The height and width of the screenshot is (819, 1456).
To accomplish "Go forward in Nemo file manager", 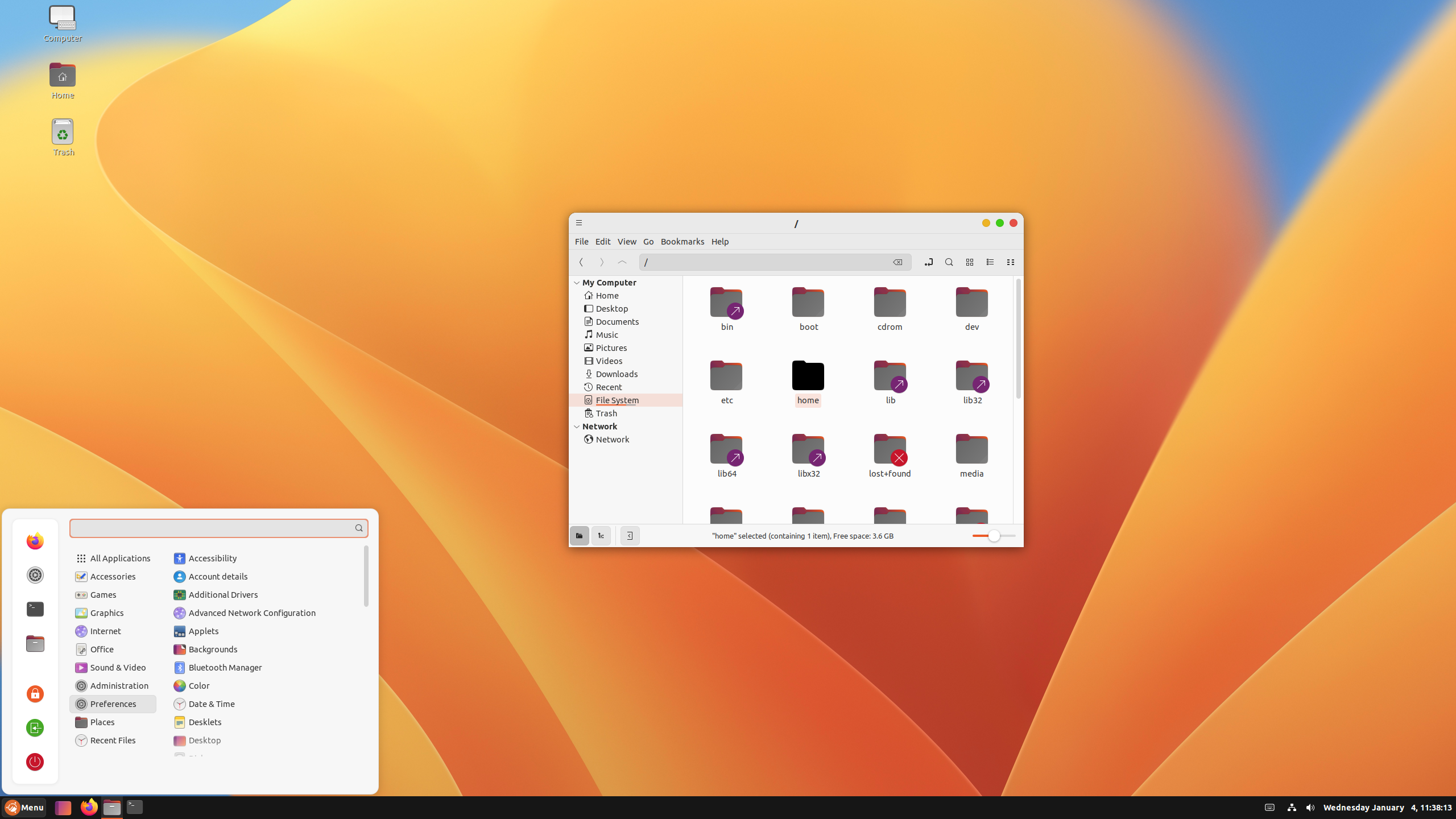I will pyautogui.click(x=602, y=262).
